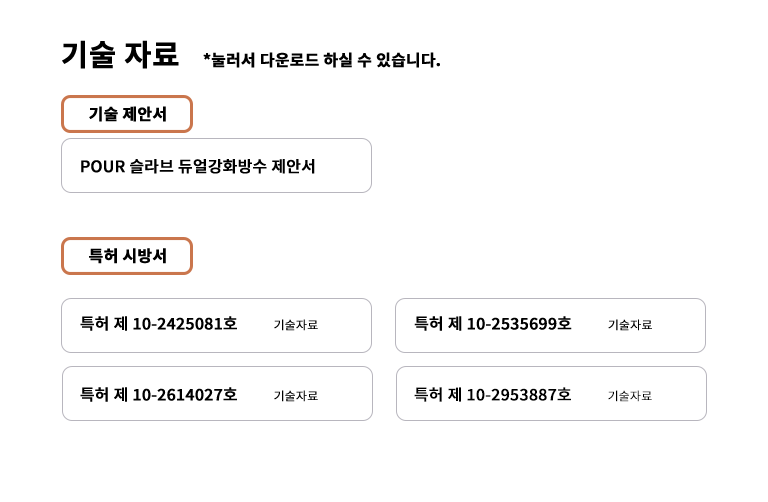Open patent 제 10-2425081호 download card
This screenshot has width=768, height=502.
(216, 325)
